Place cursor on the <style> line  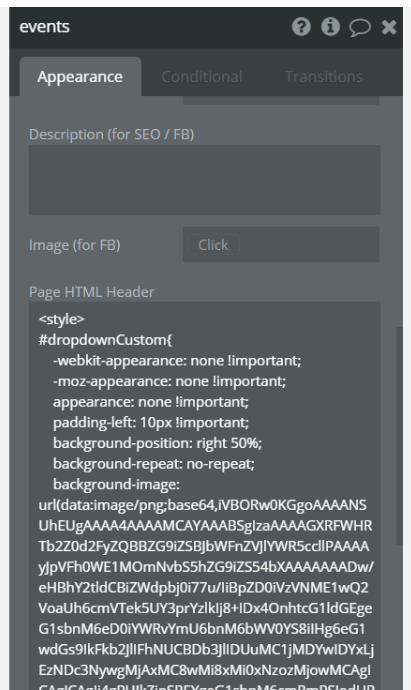click(x=62, y=319)
